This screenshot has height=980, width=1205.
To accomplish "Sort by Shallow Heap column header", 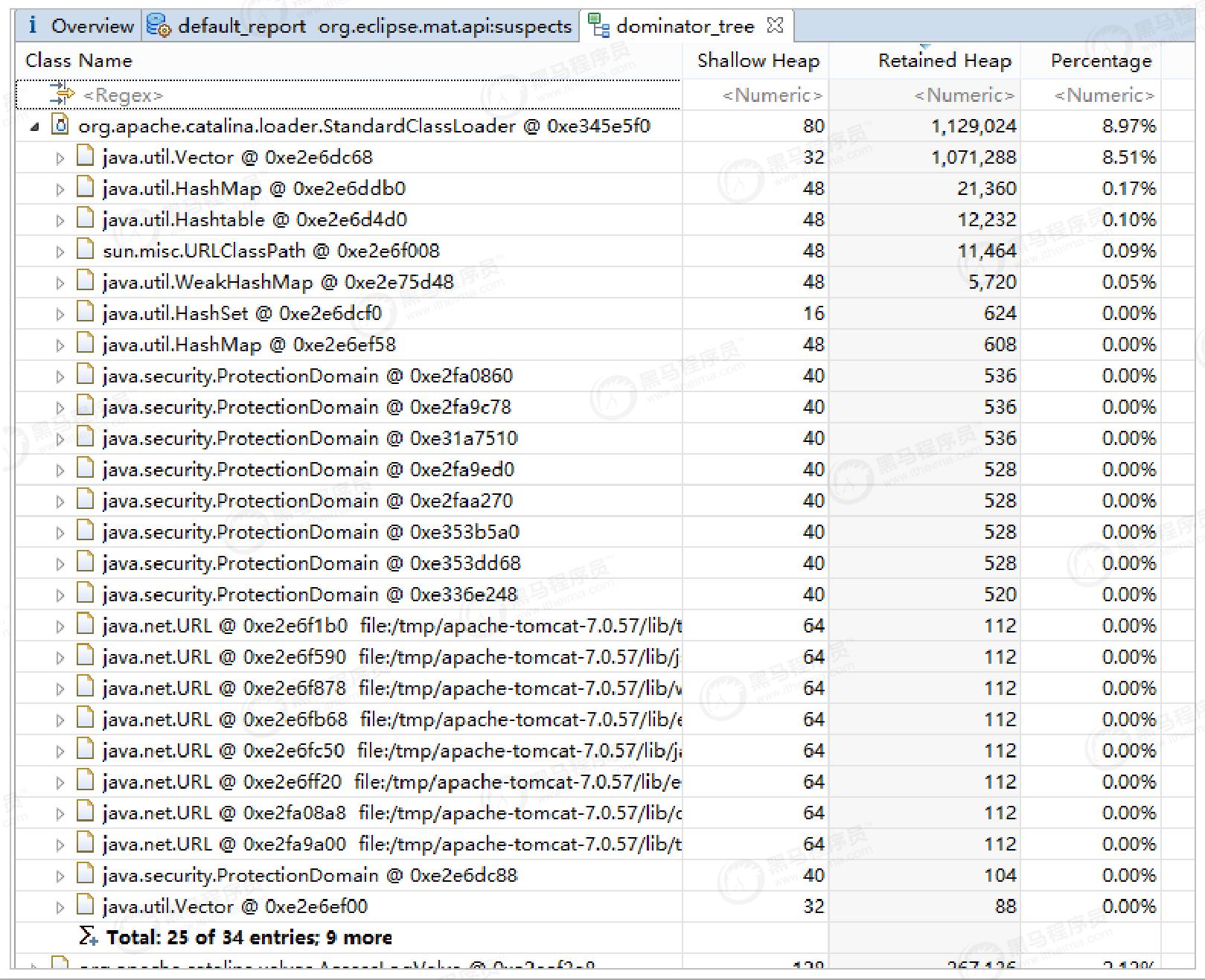I will pos(758,61).
